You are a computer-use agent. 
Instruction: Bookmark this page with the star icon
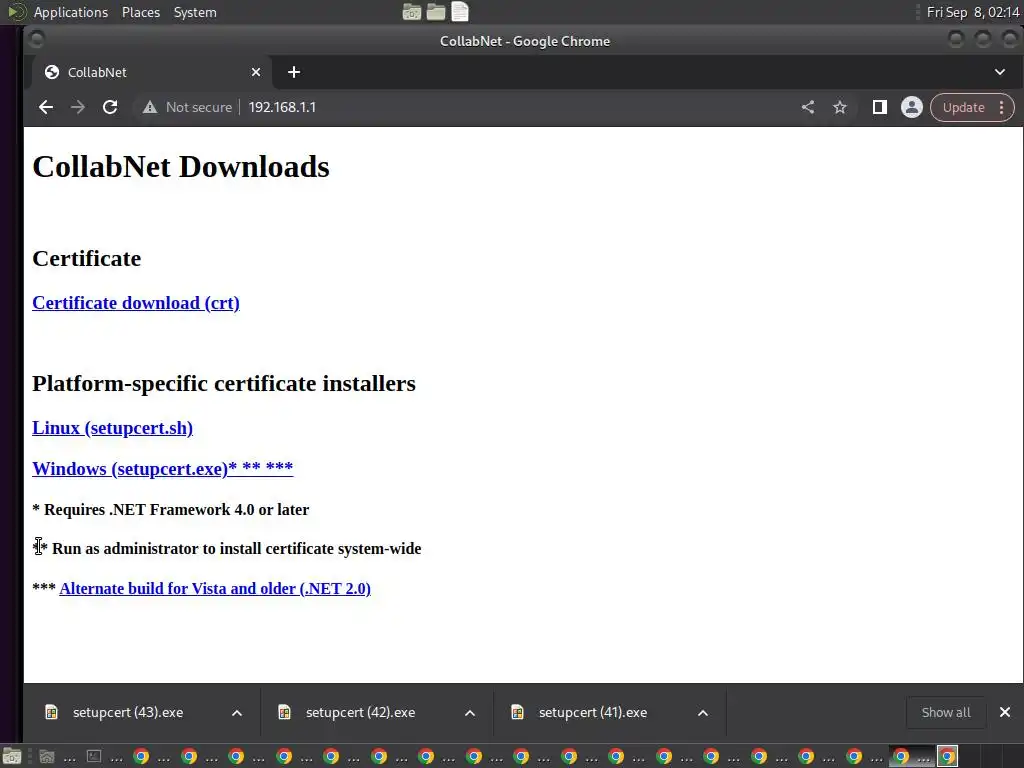pyautogui.click(x=840, y=107)
